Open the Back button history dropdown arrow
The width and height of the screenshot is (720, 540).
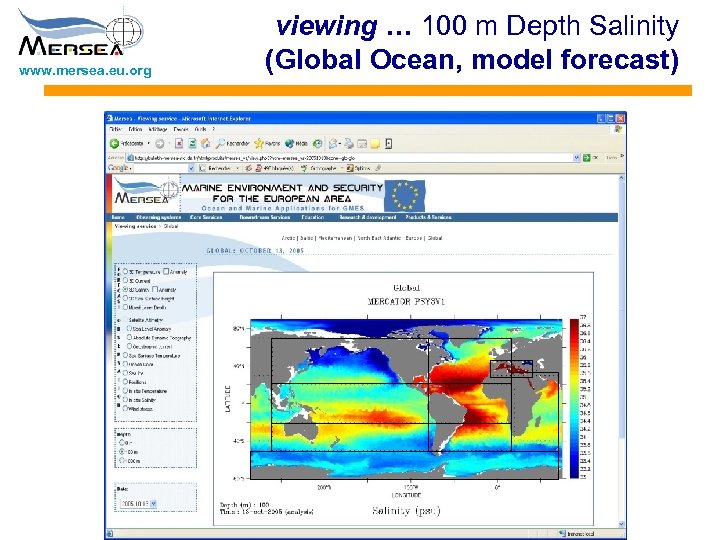[x=148, y=144]
